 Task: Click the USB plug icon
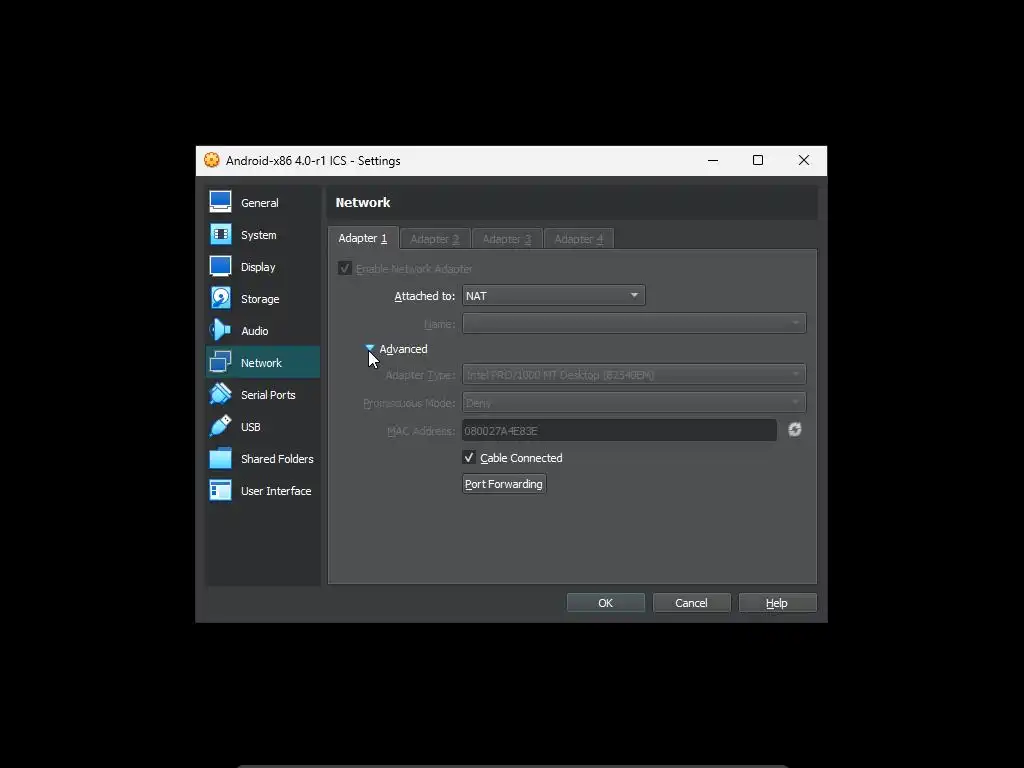point(220,426)
